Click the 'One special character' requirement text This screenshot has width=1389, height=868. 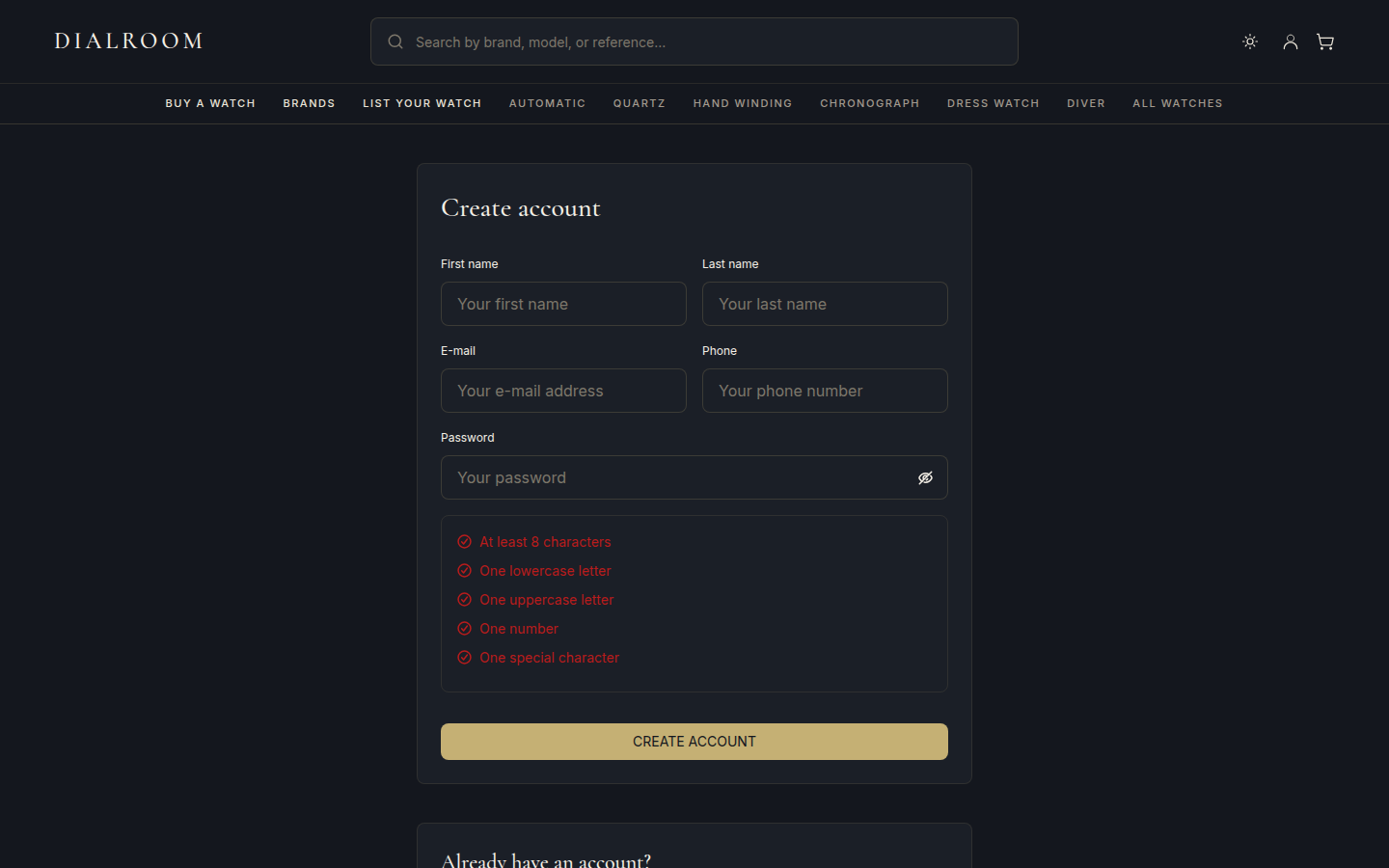pos(550,658)
